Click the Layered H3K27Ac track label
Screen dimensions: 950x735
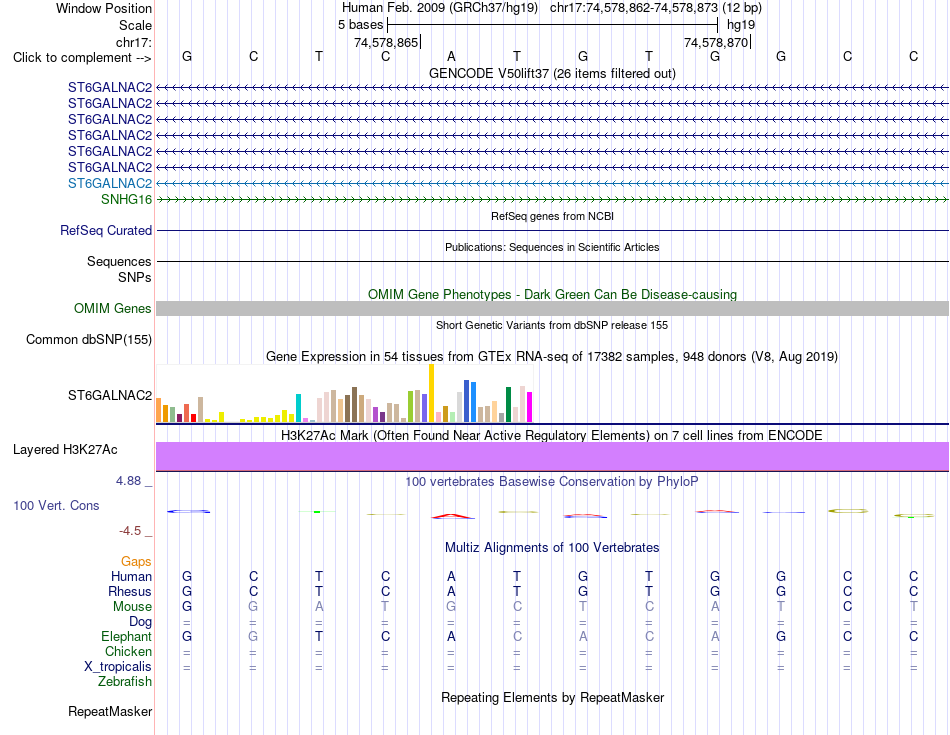(x=65, y=450)
